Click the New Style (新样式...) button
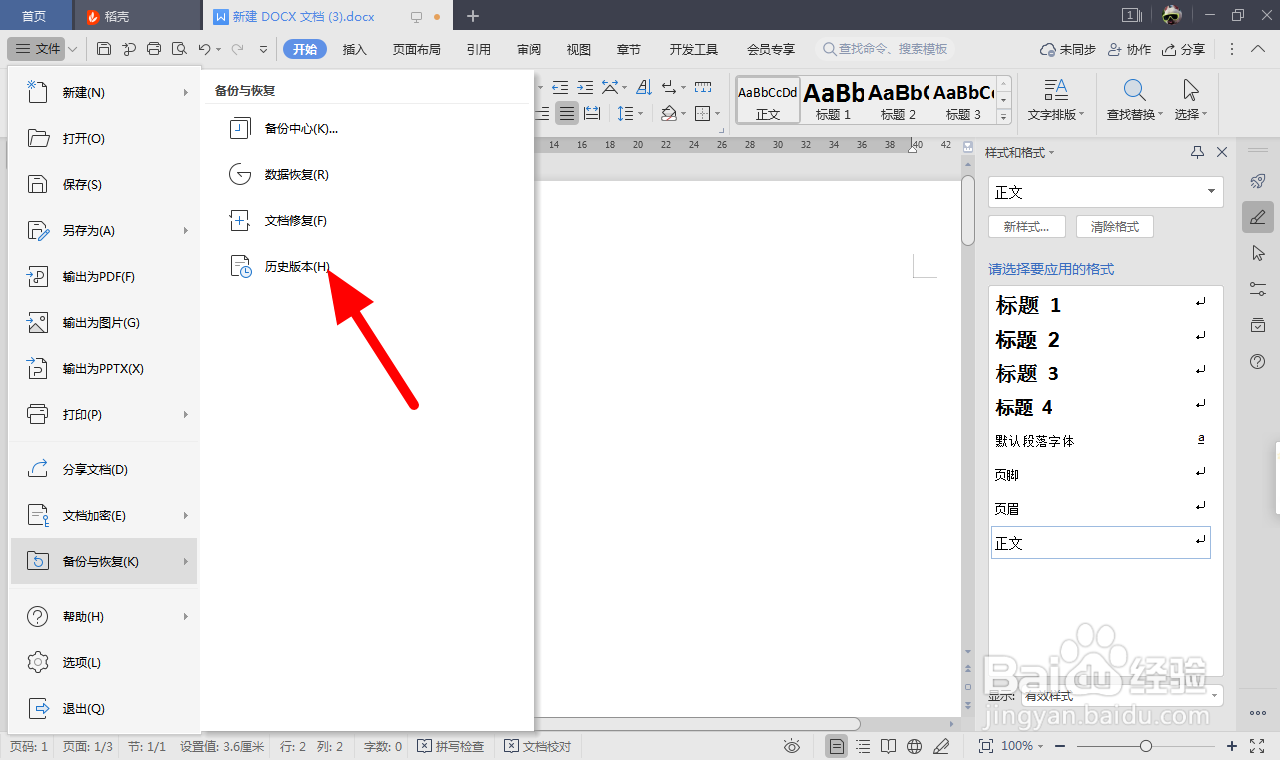The width and height of the screenshot is (1280, 760). (x=1026, y=227)
